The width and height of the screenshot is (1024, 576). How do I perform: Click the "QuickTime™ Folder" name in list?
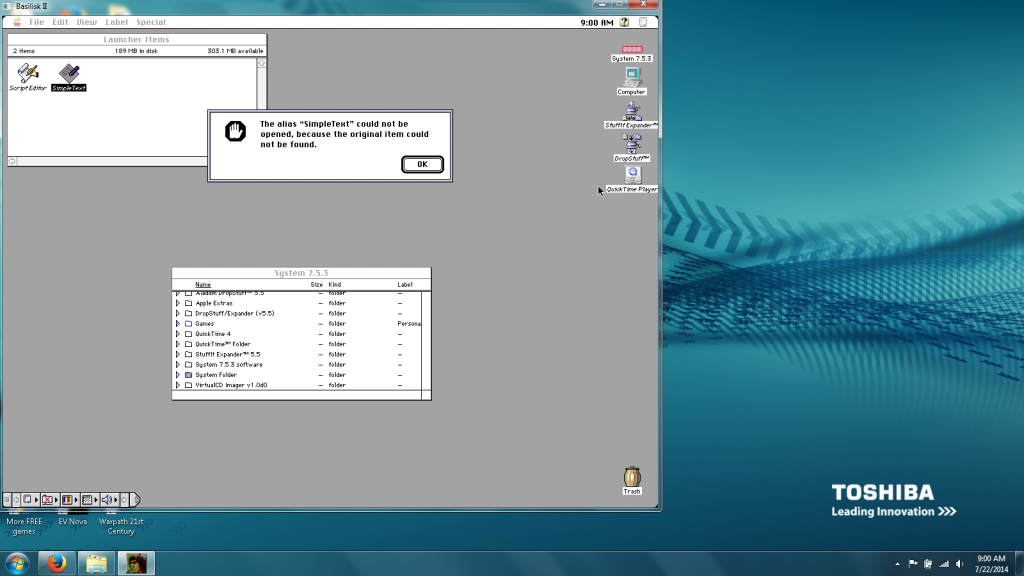pyautogui.click(x=223, y=344)
